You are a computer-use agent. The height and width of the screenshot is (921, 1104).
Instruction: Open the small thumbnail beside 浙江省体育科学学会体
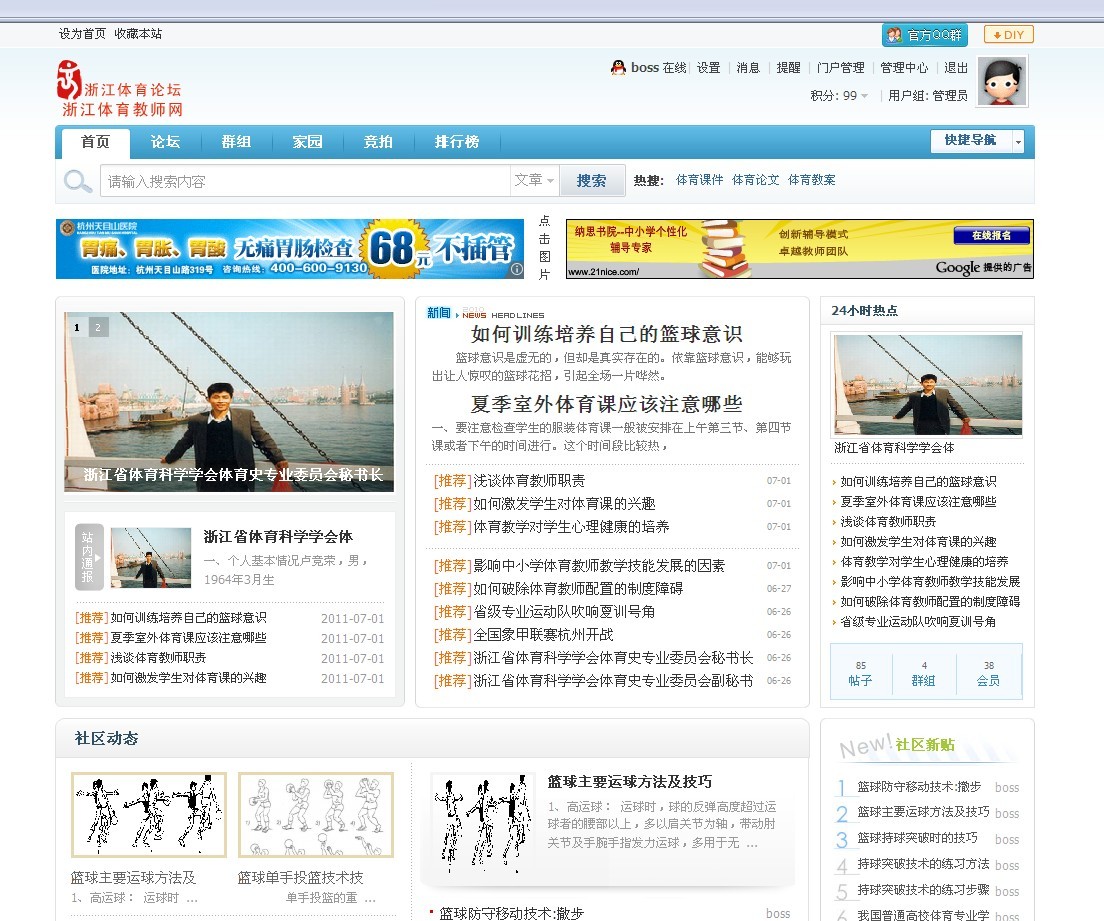[151, 558]
